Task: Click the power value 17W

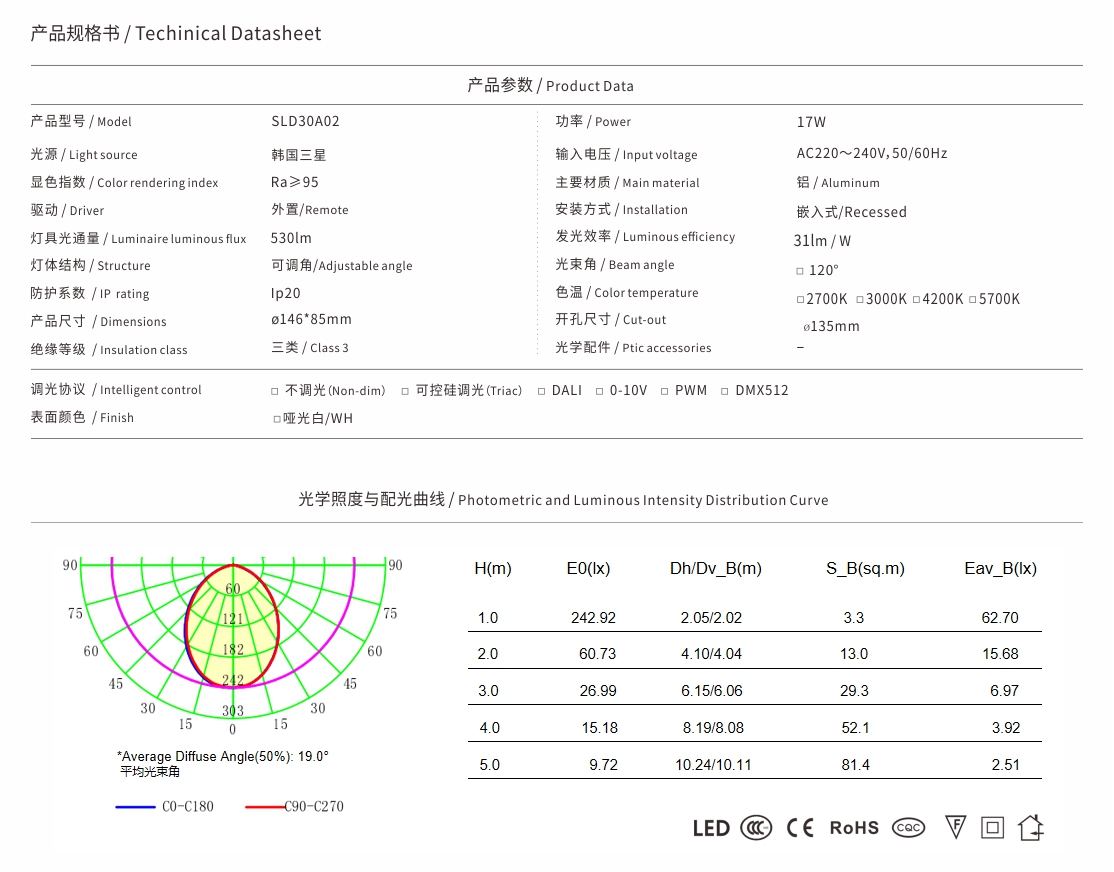Action: [x=811, y=122]
